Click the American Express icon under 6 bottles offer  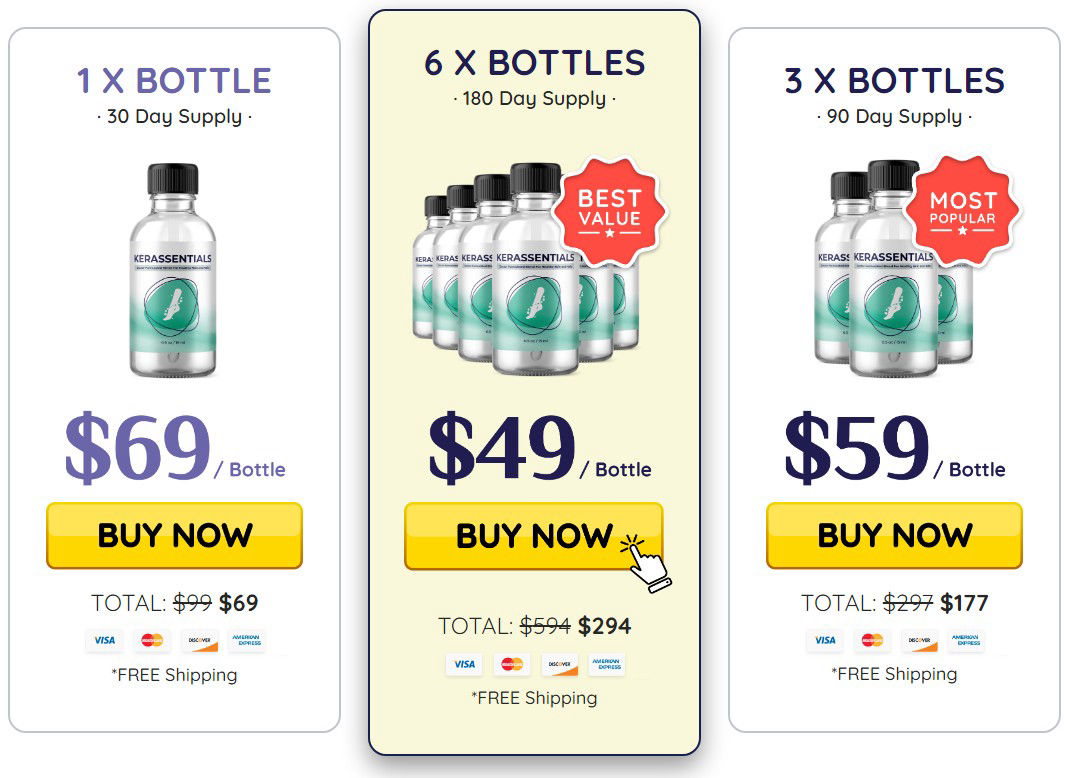click(607, 664)
